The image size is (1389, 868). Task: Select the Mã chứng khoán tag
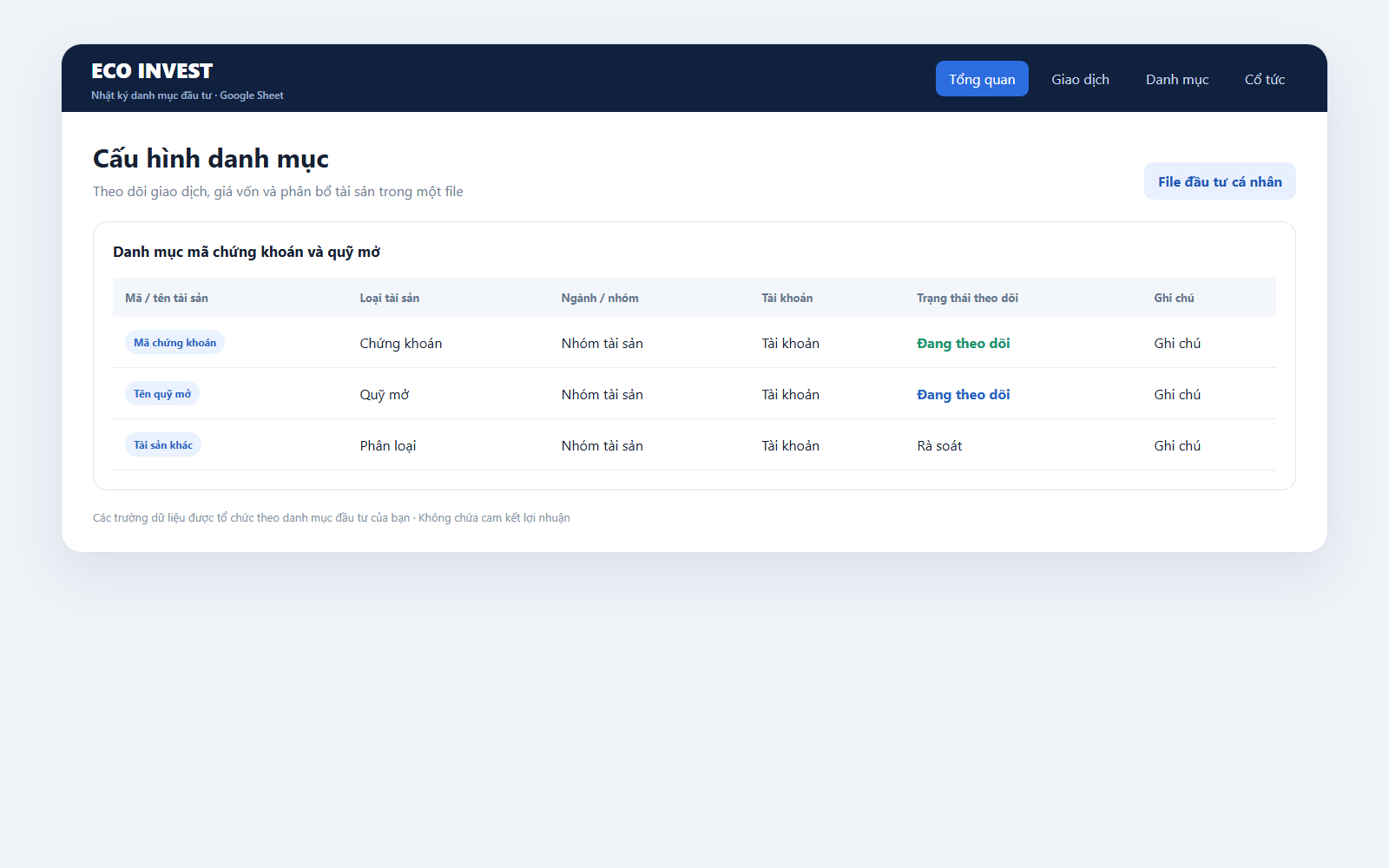click(x=174, y=343)
